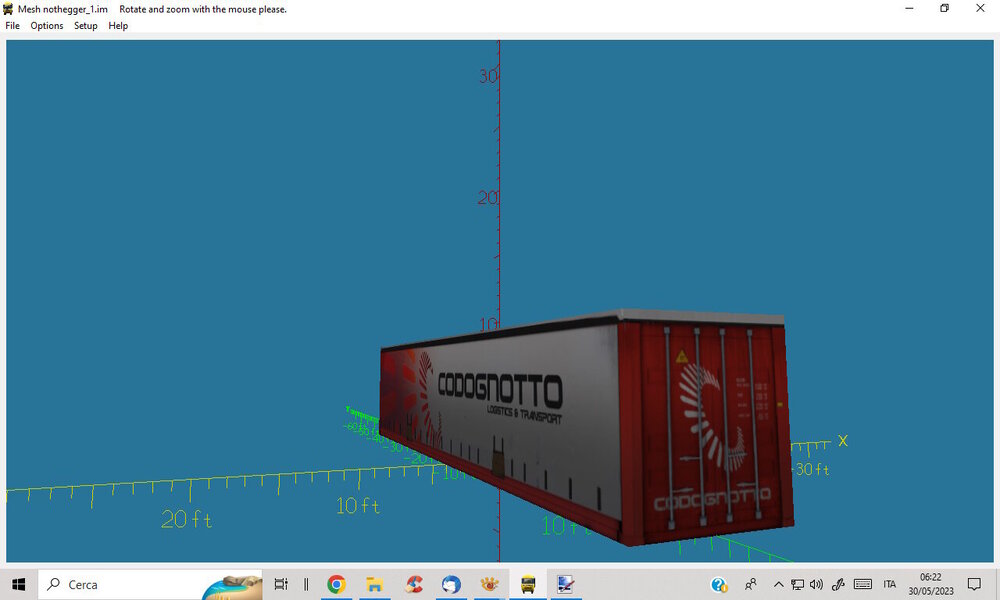Open the File menu

click(12, 26)
